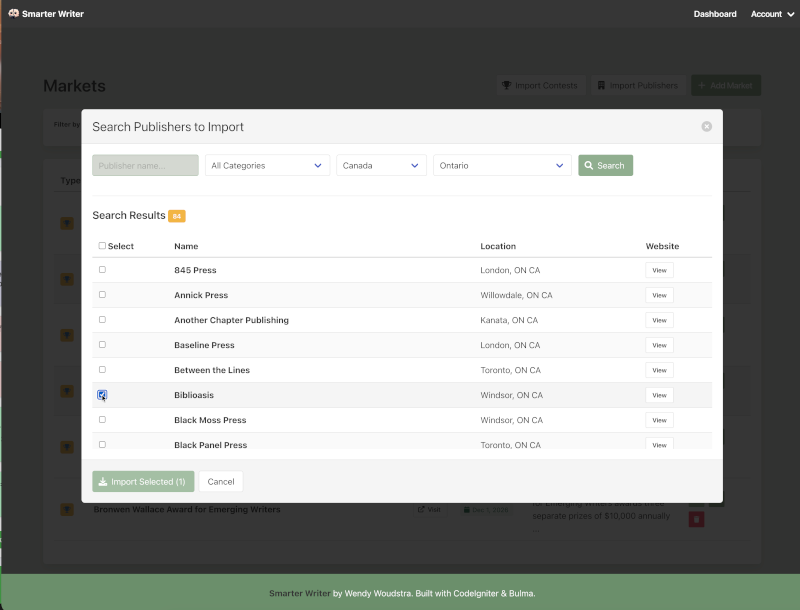
Task: Open the All Categories dropdown
Action: 267,166
